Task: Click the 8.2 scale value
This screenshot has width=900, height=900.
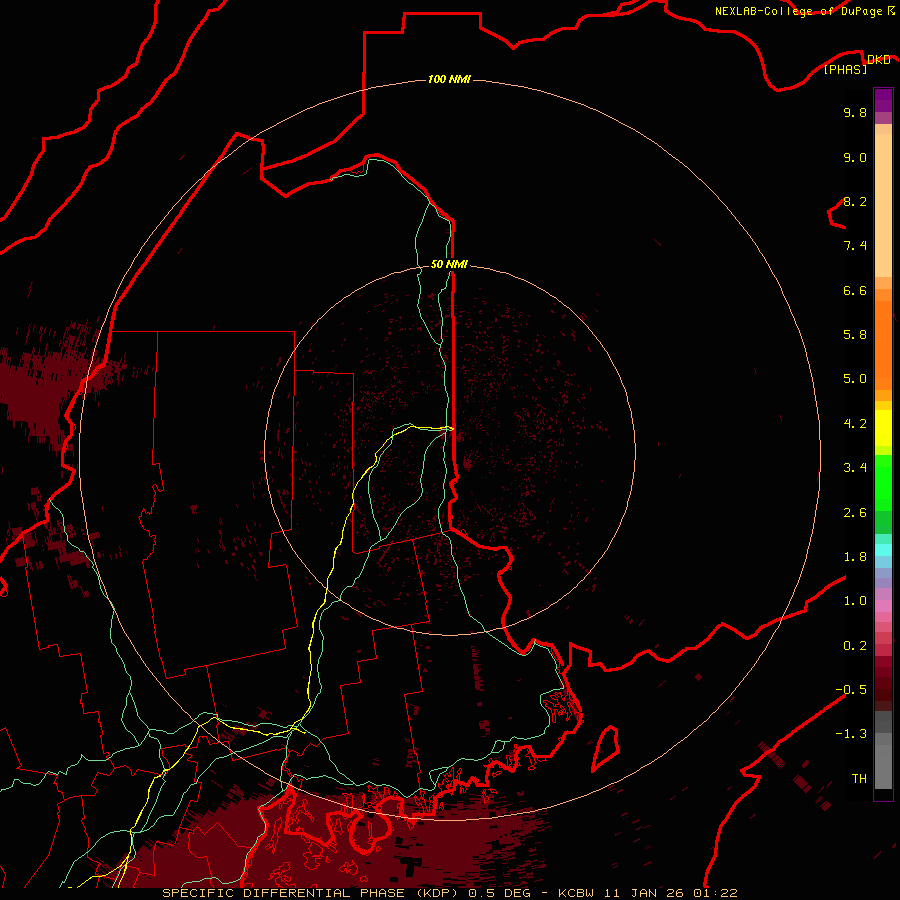Action: pos(855,201)
